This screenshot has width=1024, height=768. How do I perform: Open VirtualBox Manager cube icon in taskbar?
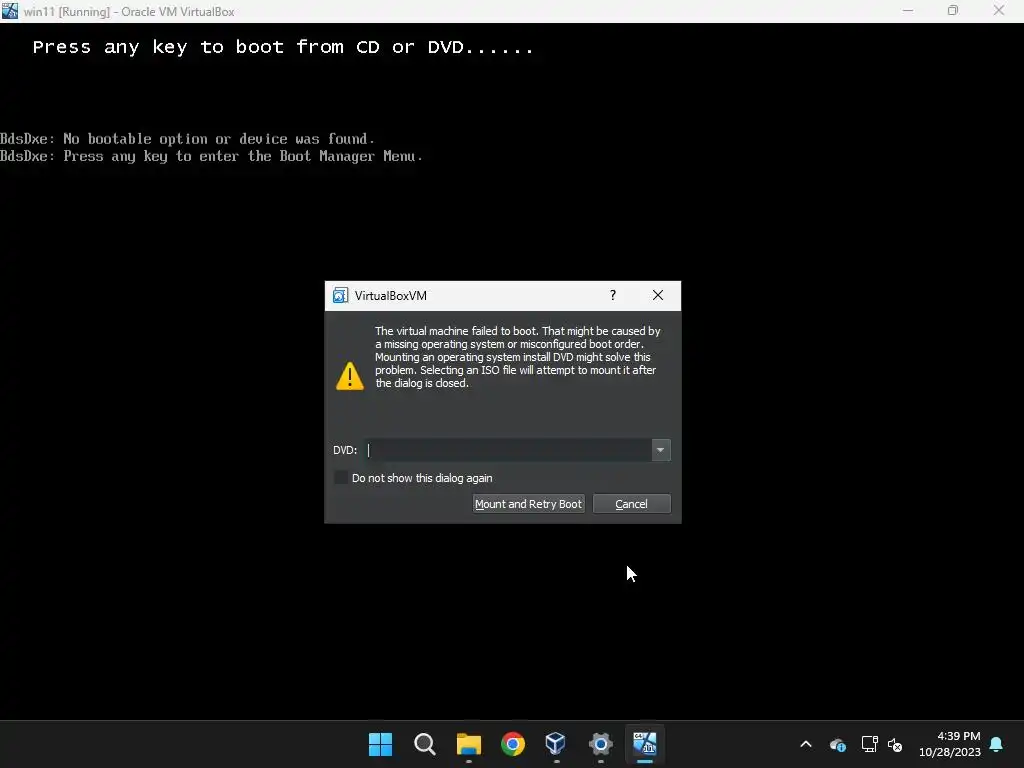(x=556, y=744)
